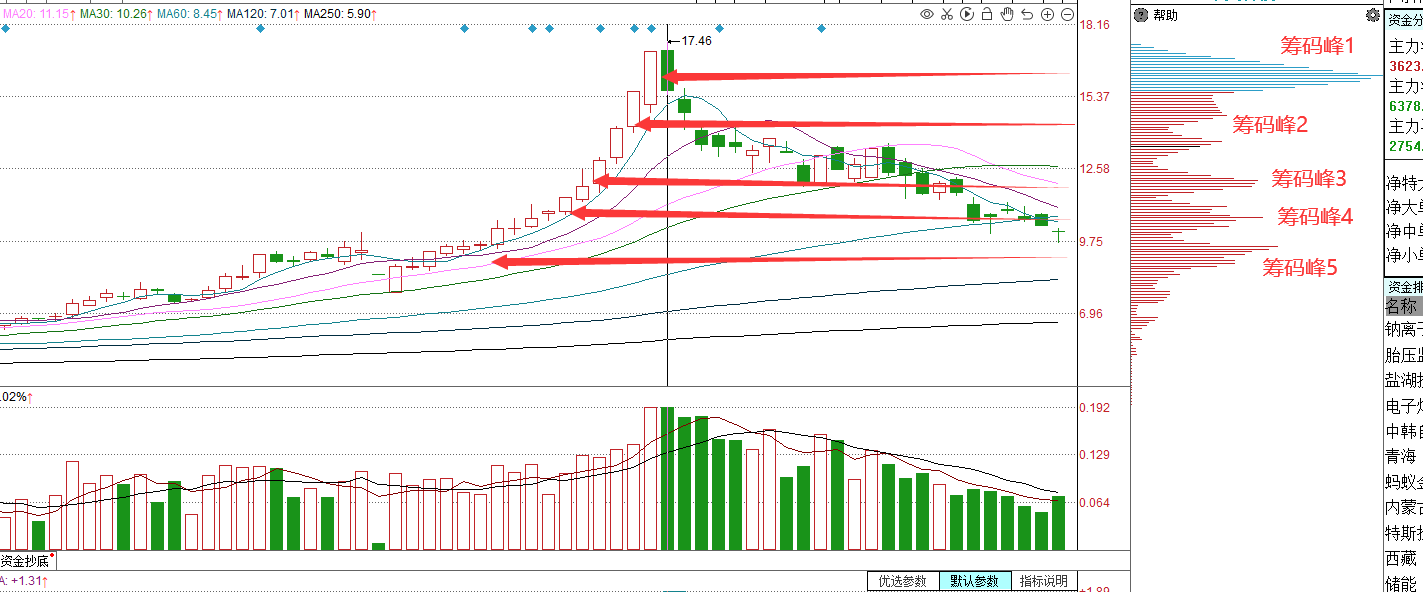Image resolution: width=1423 pixels, height=592 pixels.
Task: Click the 特斯拉 entry in the ranking list
Action: [x=1402, y=532]
